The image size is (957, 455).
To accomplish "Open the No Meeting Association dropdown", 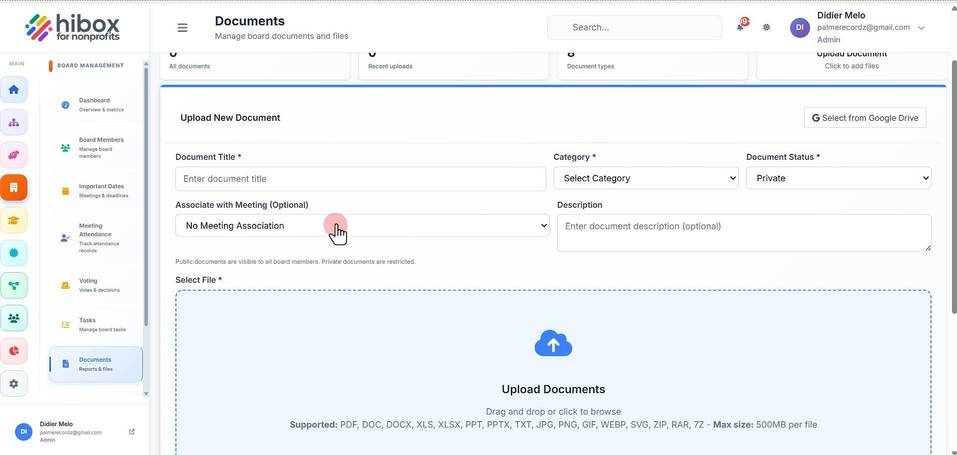I will click(362, 225).
